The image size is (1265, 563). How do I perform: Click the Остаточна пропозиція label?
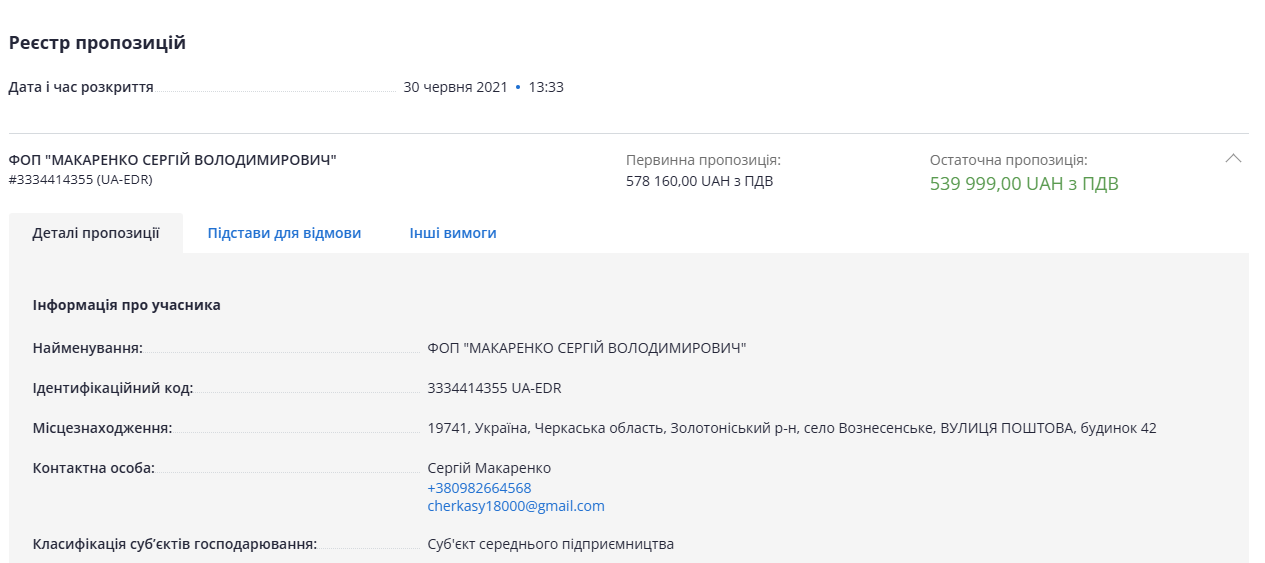(1008, 160)
